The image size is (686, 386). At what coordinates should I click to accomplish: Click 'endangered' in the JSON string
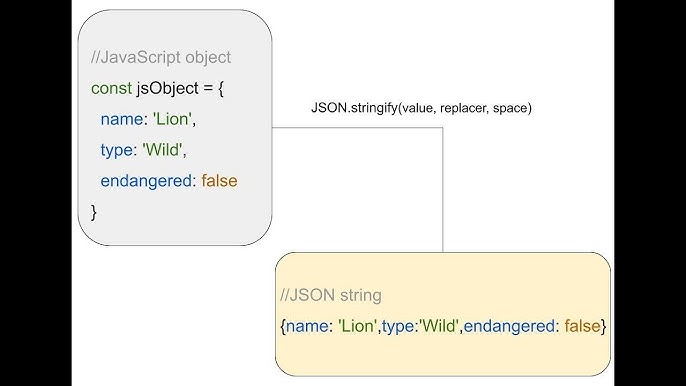coord(509,326)
